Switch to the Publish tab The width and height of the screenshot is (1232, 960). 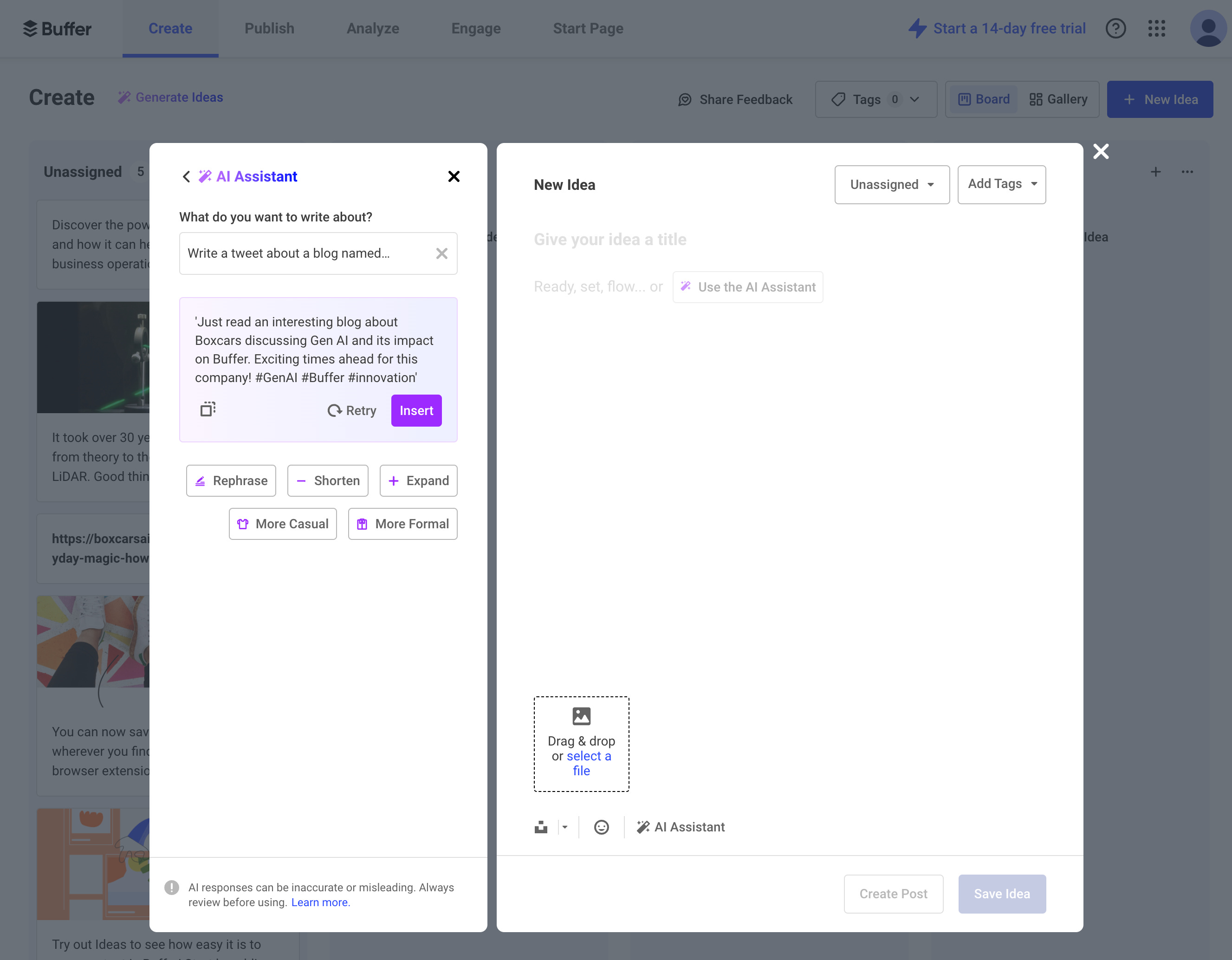click(x=269, y=28)
